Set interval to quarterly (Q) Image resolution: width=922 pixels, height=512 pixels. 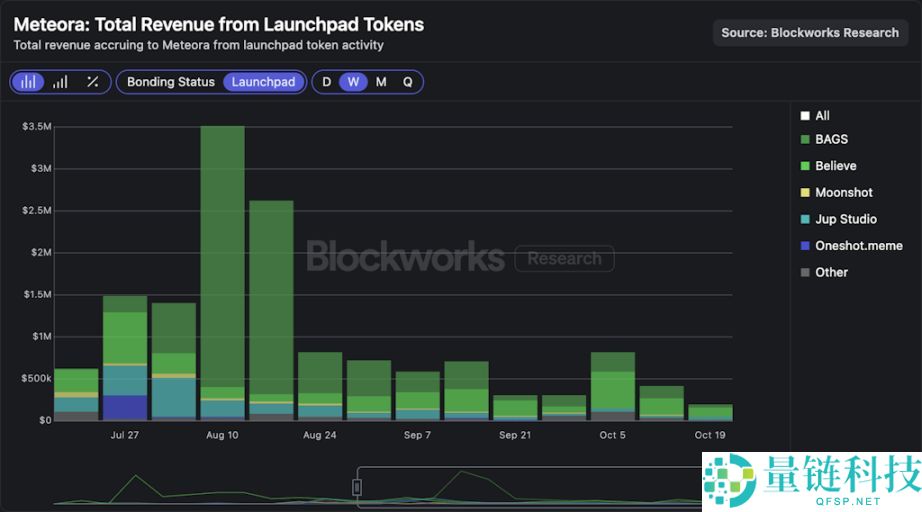coord(408,82)
